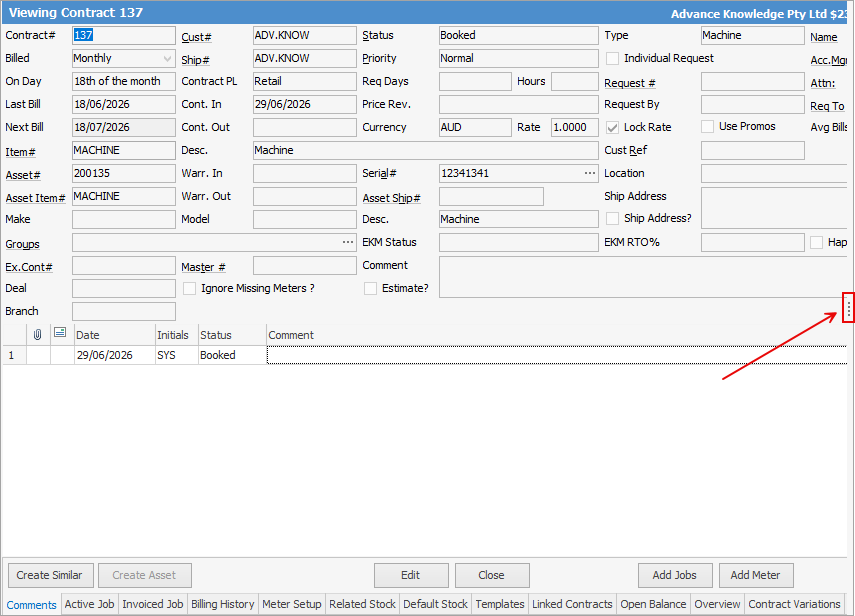Screen dimensions: 855x616
Task: Click the On Day field
Action: [x=124, y=81]
